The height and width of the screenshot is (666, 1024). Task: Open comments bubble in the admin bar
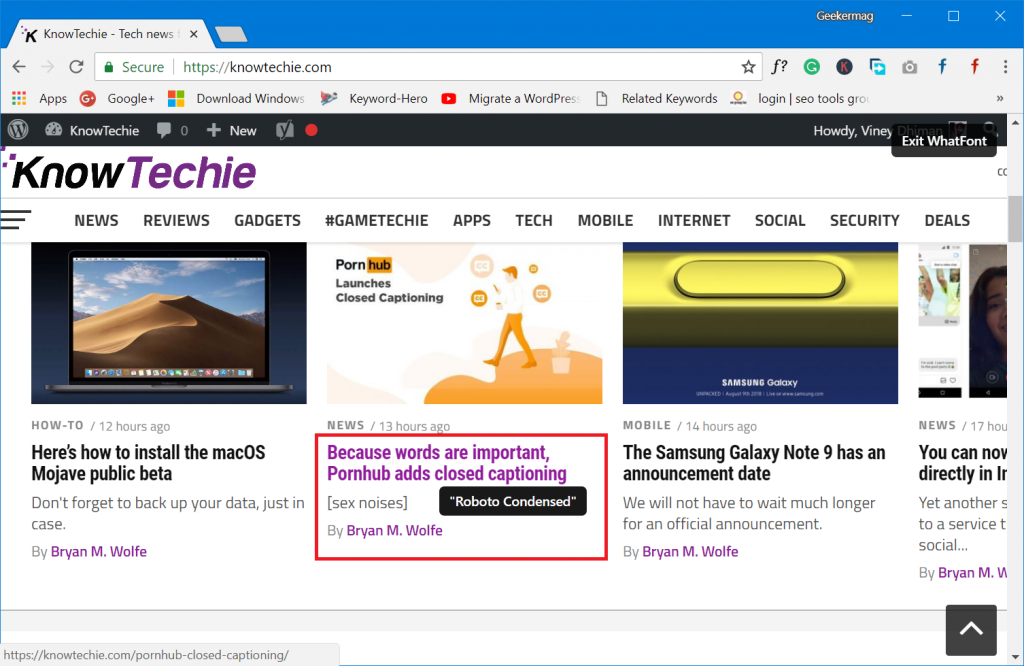[172, 131]
